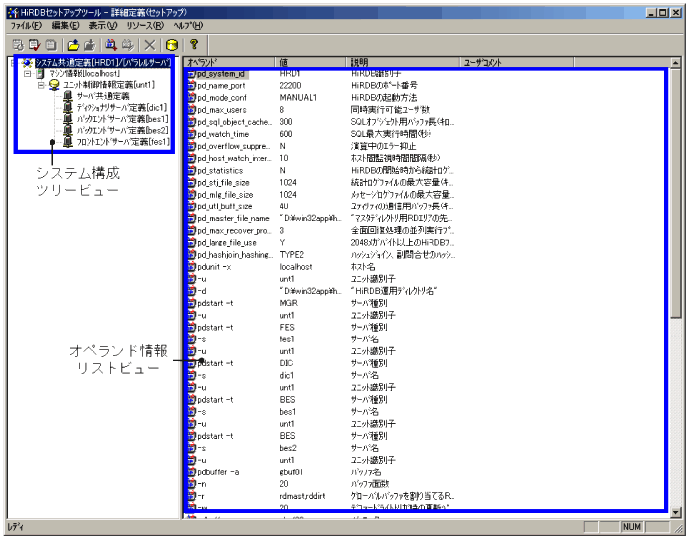
Task: Click the list scrollbar up arrow
Action: pos(676,63)
